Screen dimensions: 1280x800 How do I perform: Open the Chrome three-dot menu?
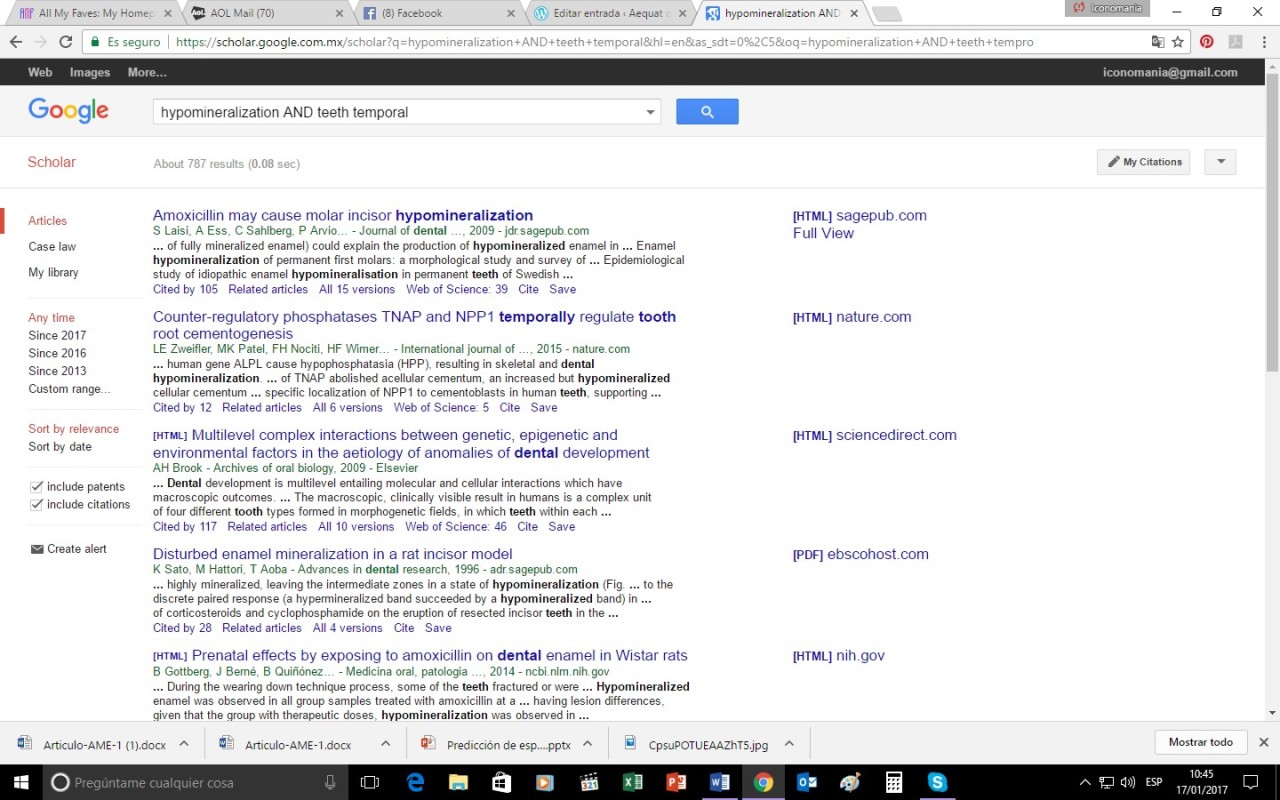pos(1265,42)
